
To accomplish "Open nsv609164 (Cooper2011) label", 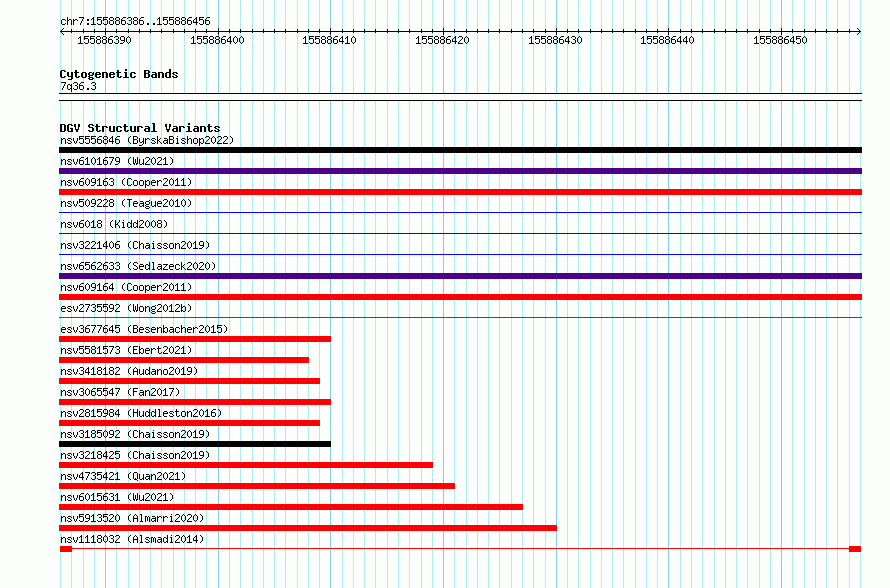I will click(126, 287).
